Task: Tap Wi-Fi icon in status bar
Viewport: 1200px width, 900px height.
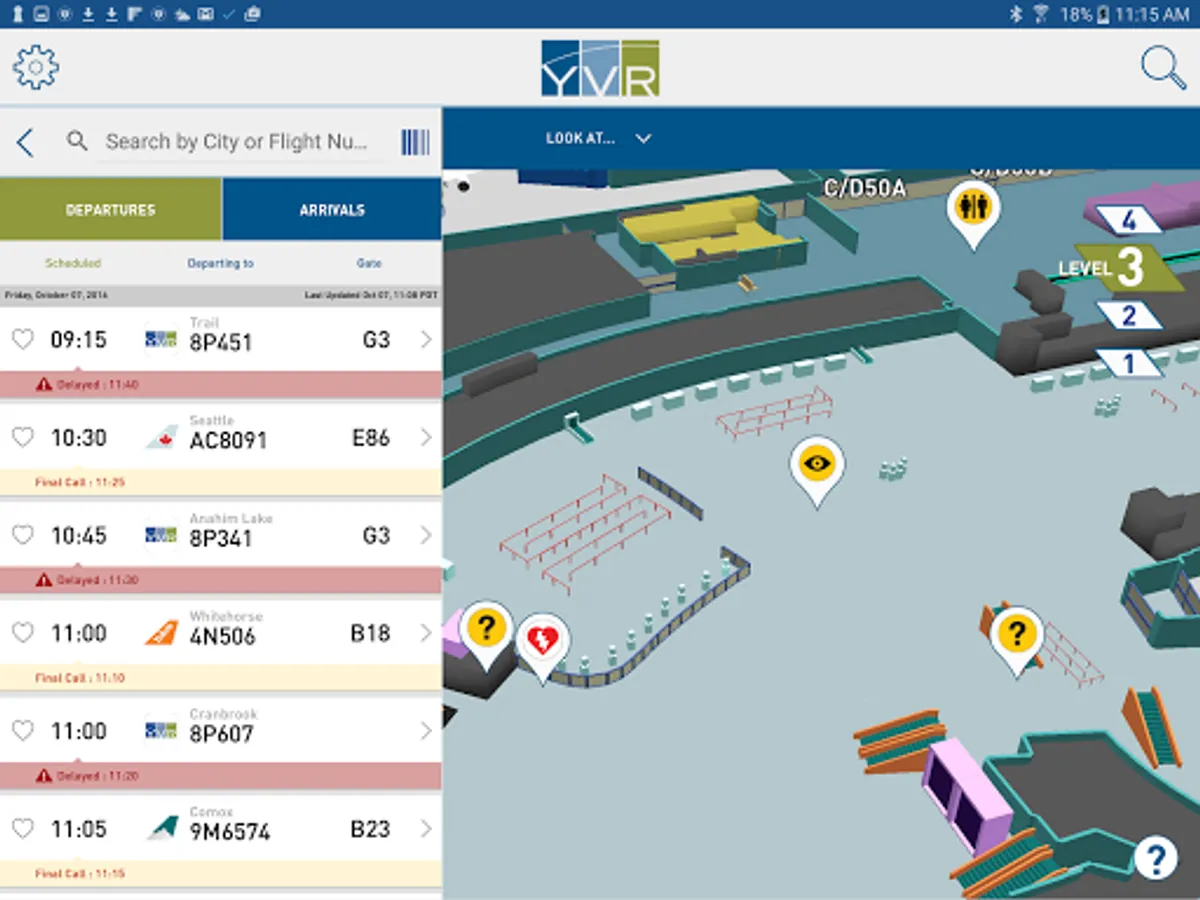Action: click(x=1041, y=14)
